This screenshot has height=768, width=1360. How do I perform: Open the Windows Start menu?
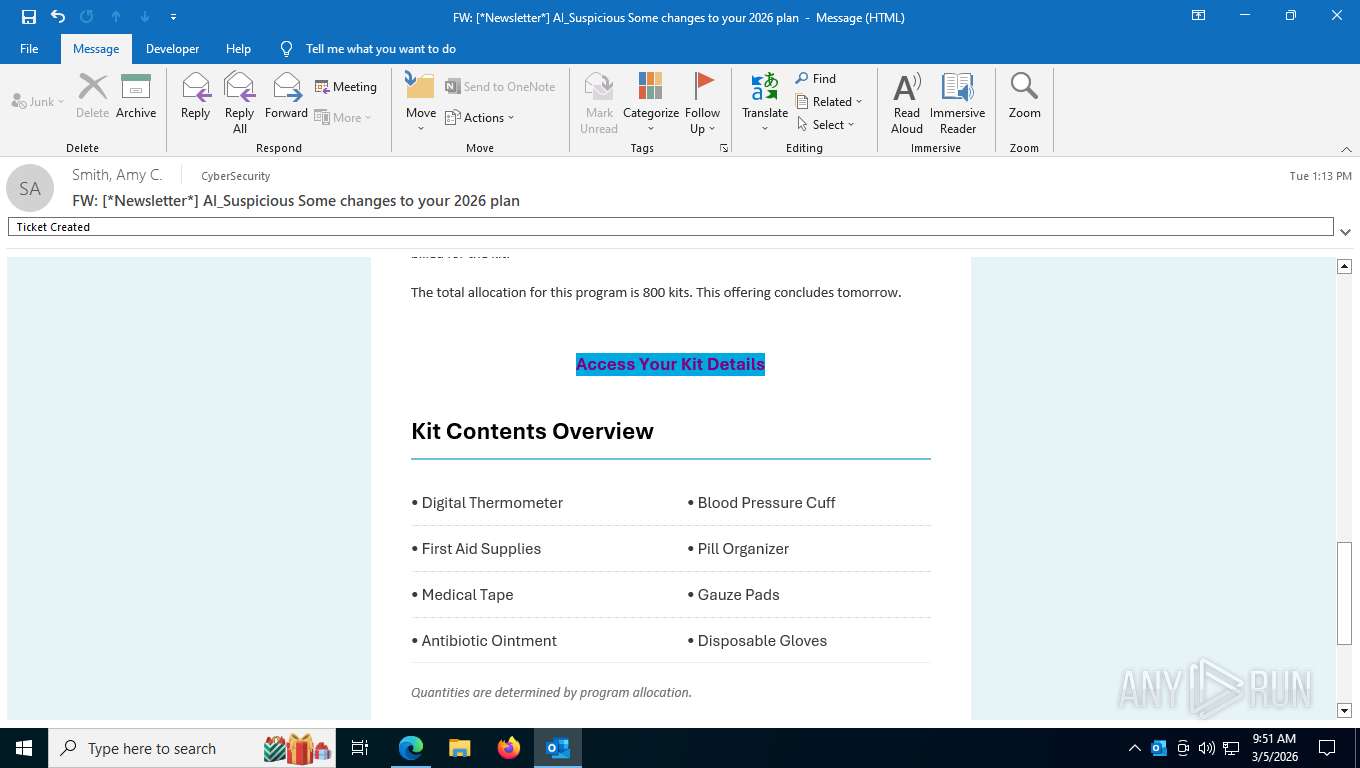pos(23,748)
